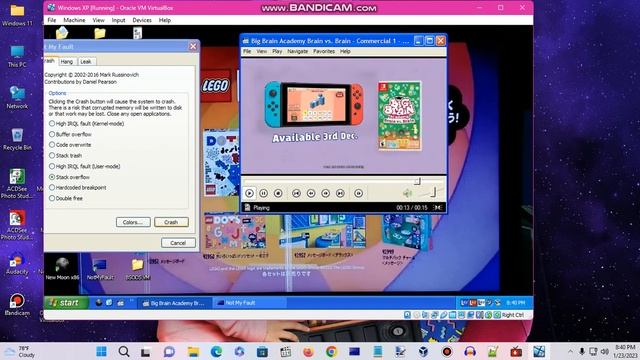Open This PC on Windows 11 desktop

pyautogui.click(x=17, y=56)
